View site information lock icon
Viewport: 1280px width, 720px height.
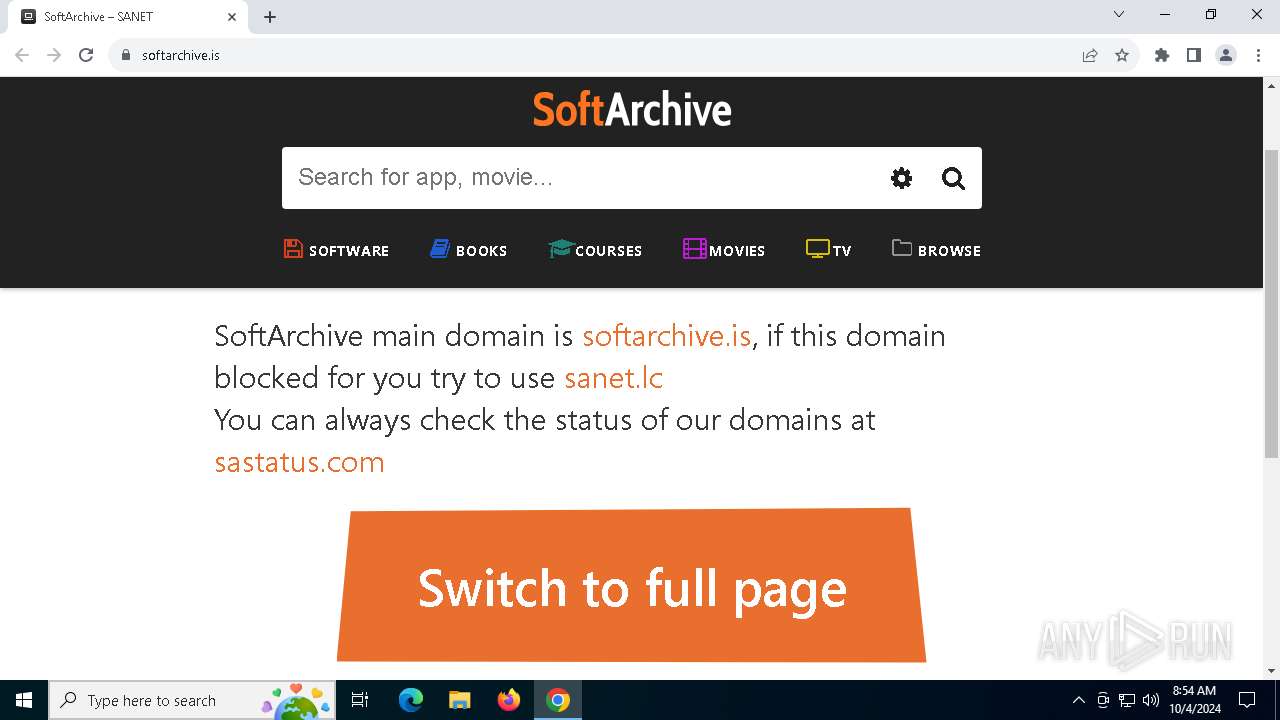(126, 55)
